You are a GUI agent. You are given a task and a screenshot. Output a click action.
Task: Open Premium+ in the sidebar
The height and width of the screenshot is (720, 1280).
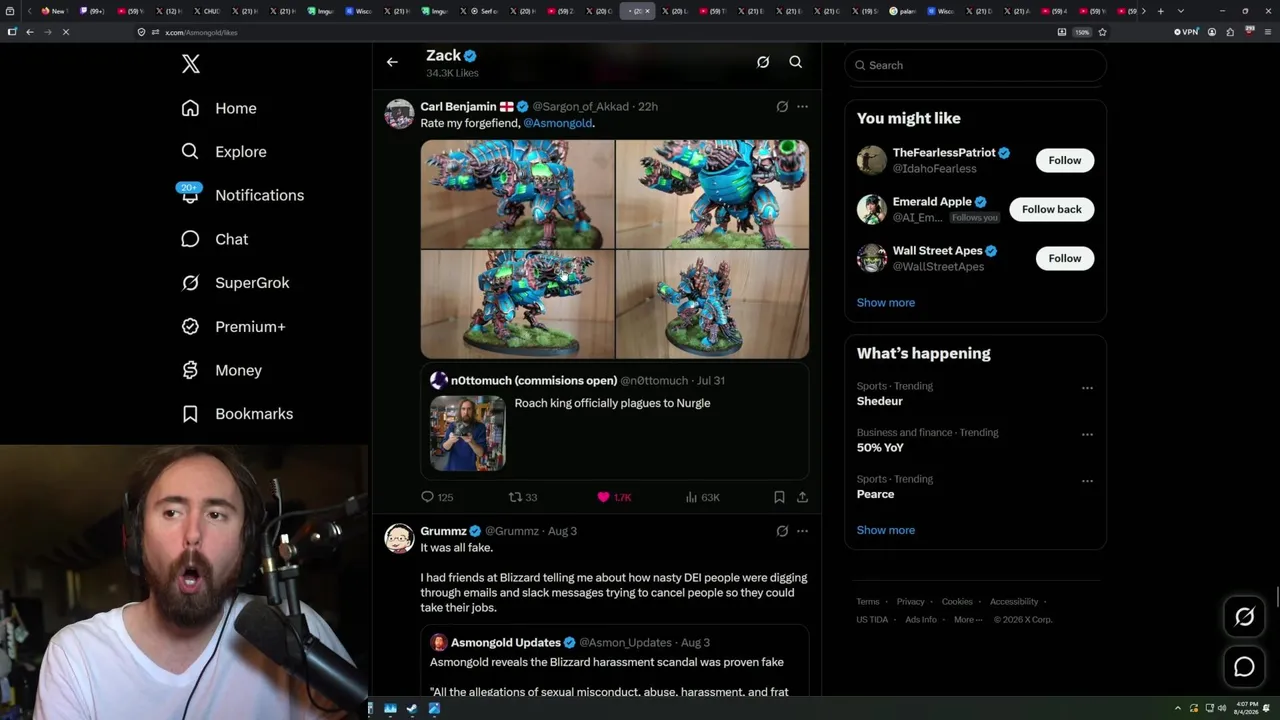point(233,327)
